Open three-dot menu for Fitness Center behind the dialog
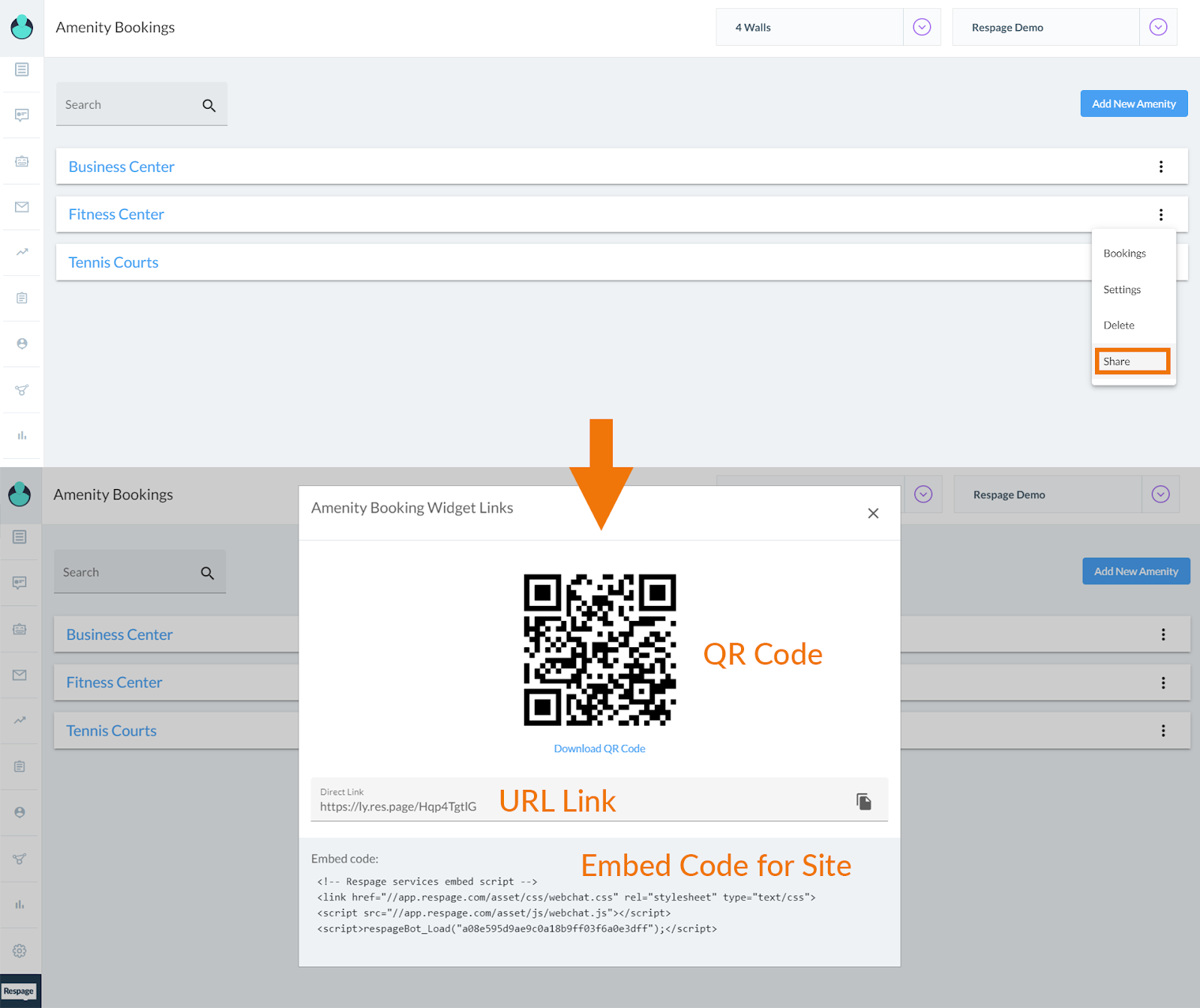 coord(1163,682)
